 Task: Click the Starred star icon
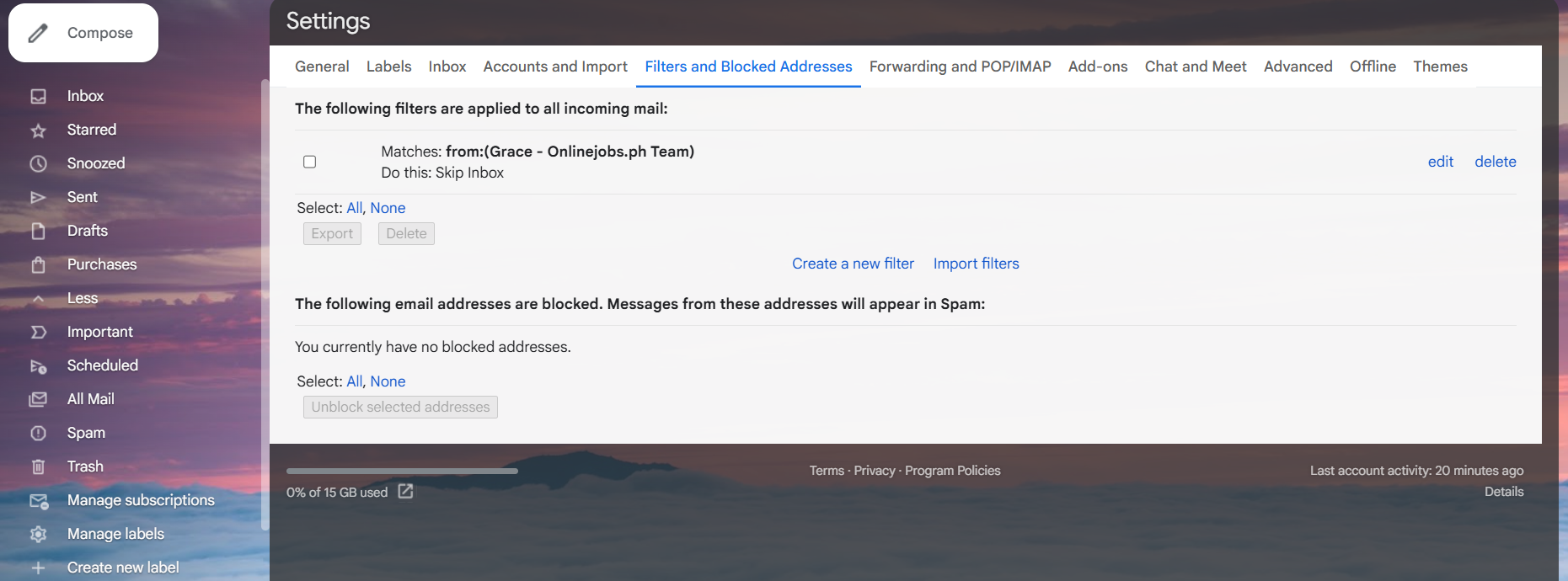pyautogui.click(x=38, y=130)
